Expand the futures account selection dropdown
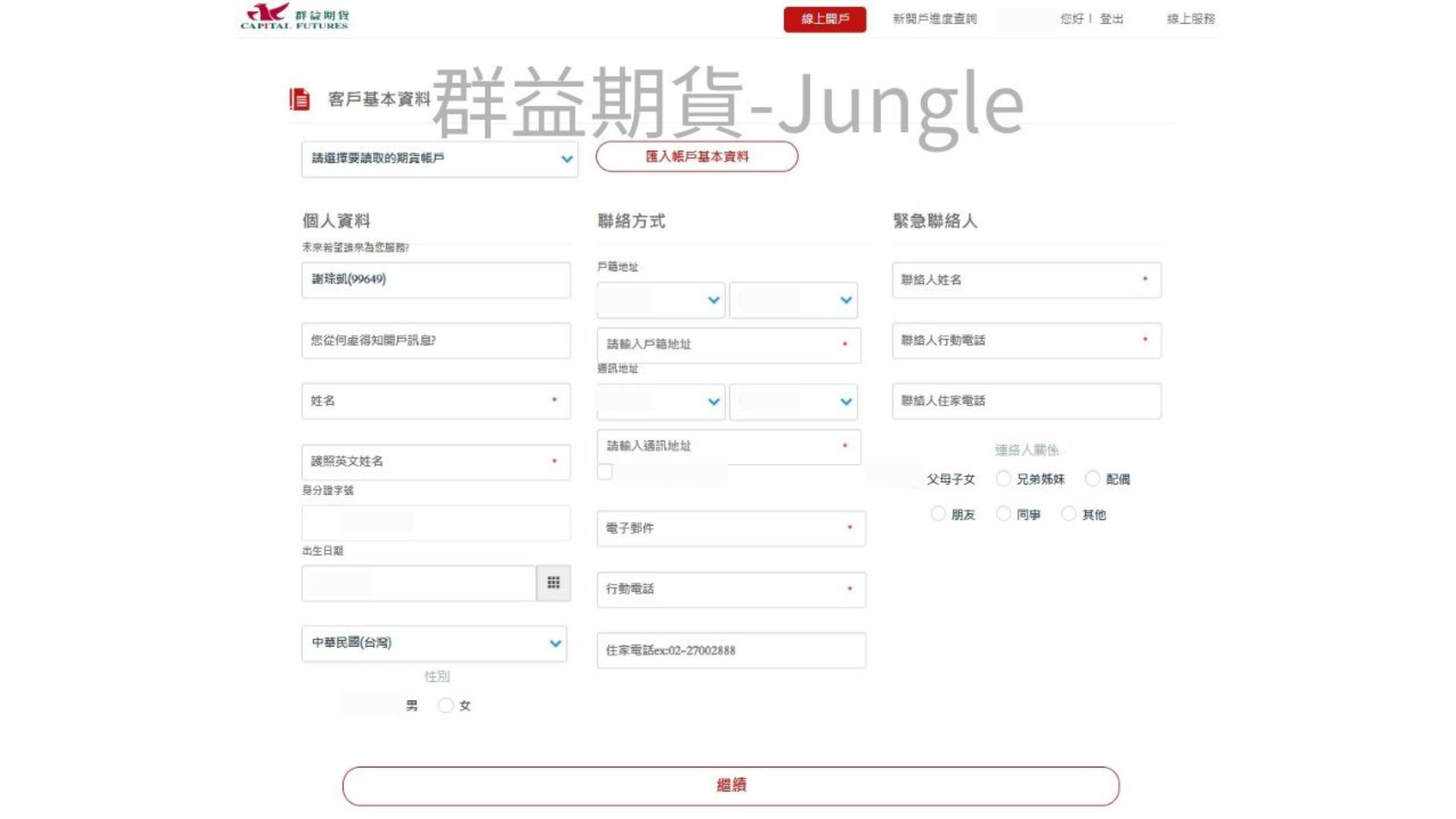 coord(440,158)
